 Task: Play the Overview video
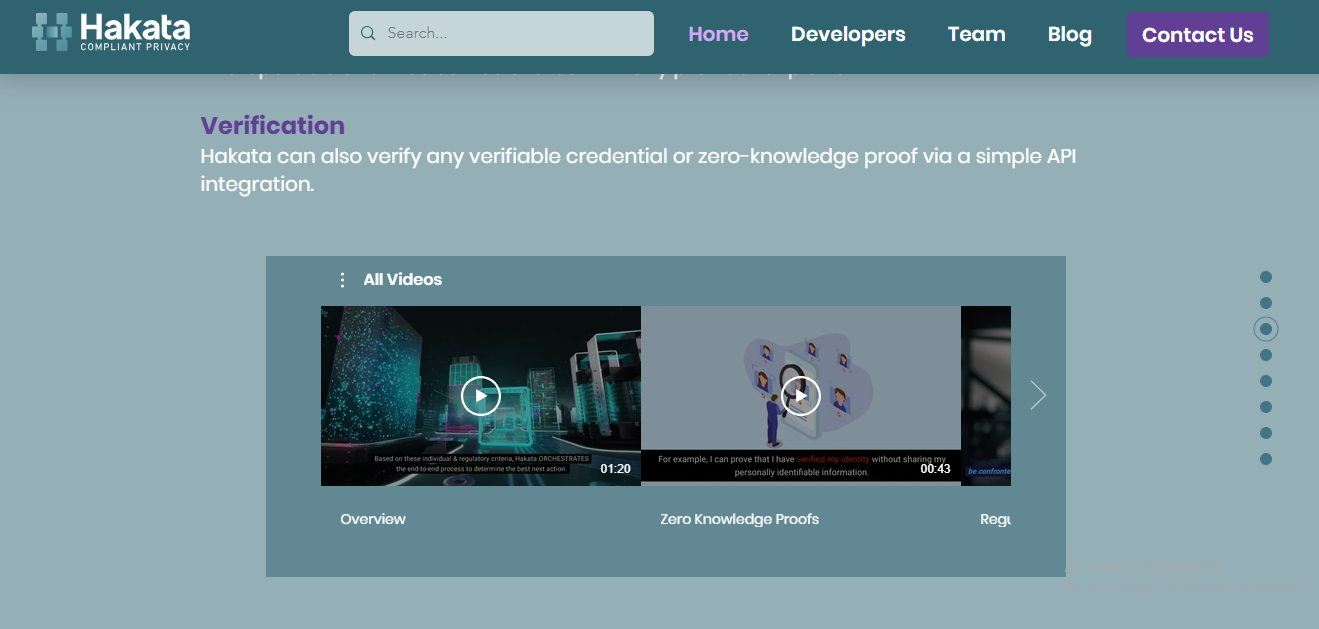coord(481,396)
